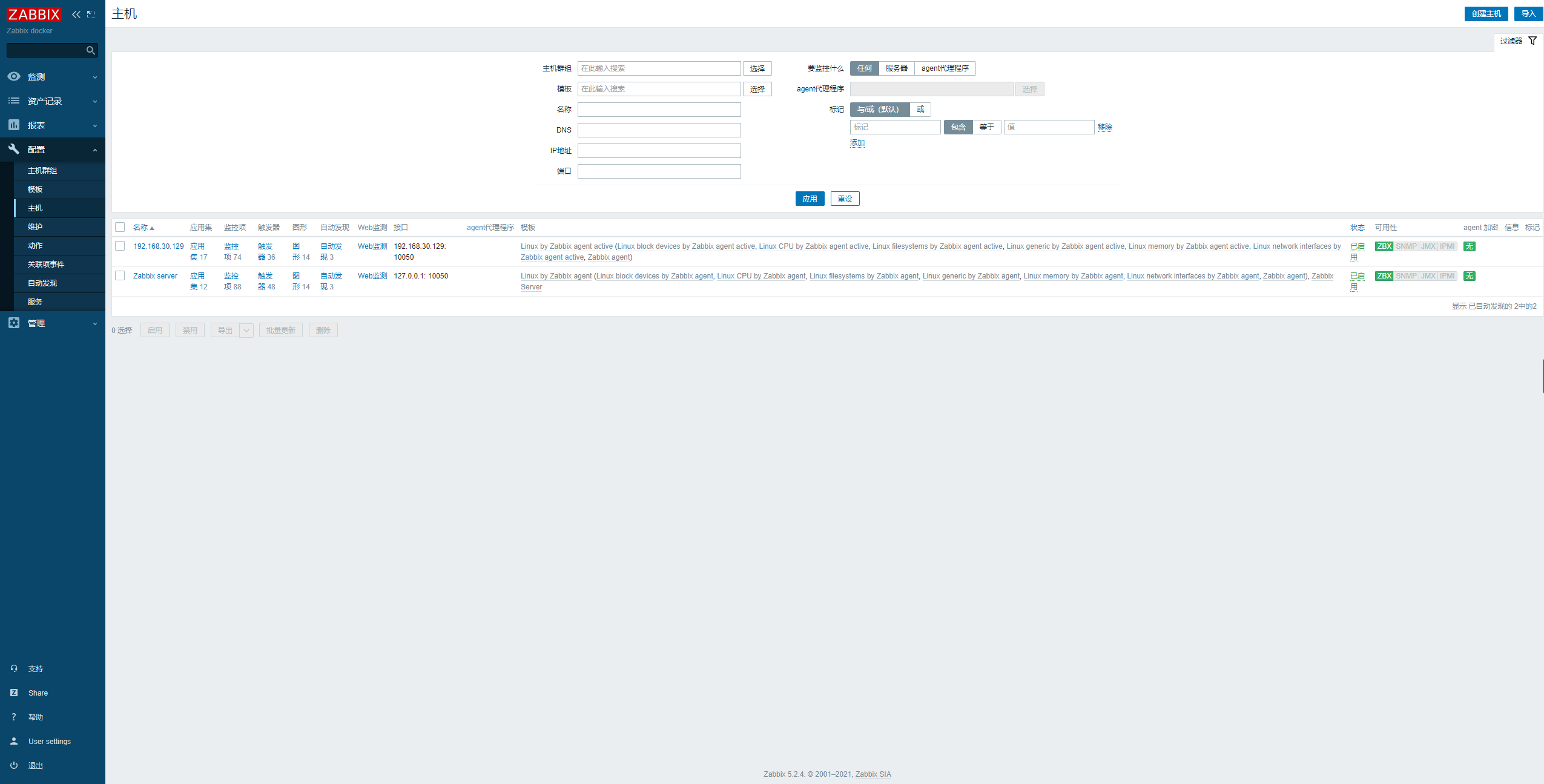
Task: Open the dropdown arrow next to 导出
Action: pos(246,330)
